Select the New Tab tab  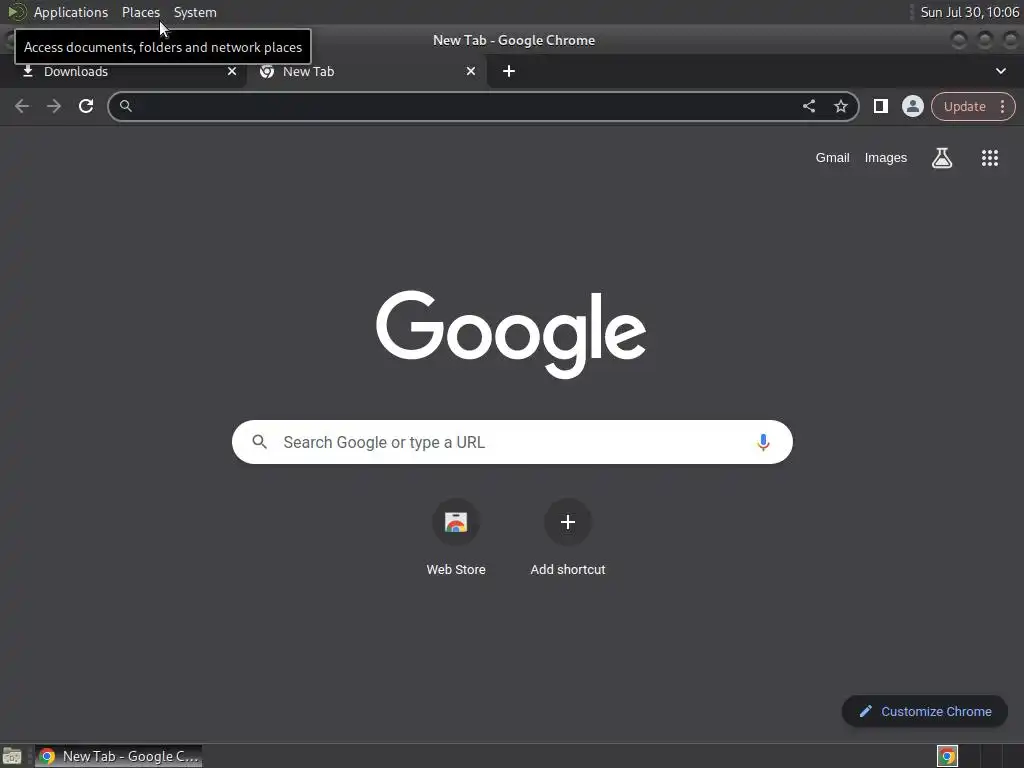click(x=366, y=72)
